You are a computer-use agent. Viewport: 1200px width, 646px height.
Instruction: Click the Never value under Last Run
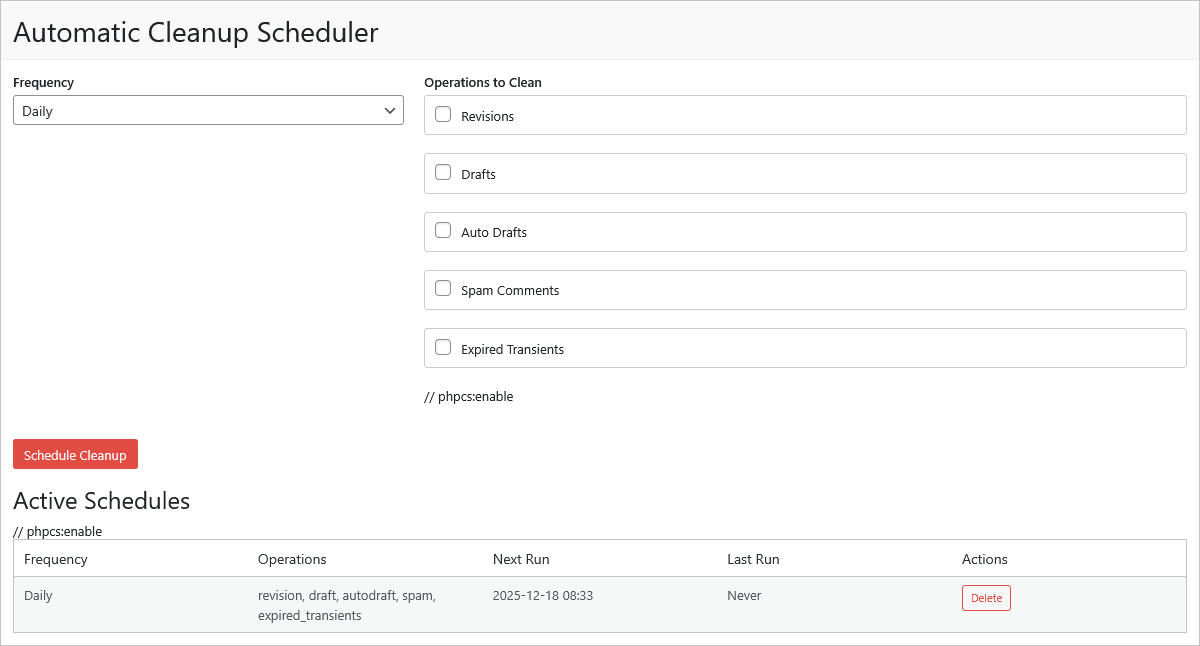tap(744, 596)
